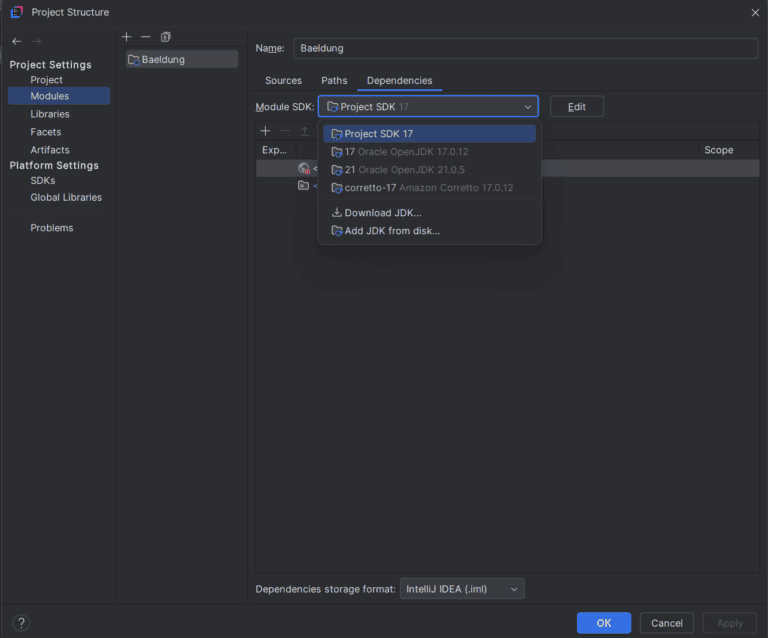Pick corretto-17 Amazon Corretto from list

pos(428,188)
